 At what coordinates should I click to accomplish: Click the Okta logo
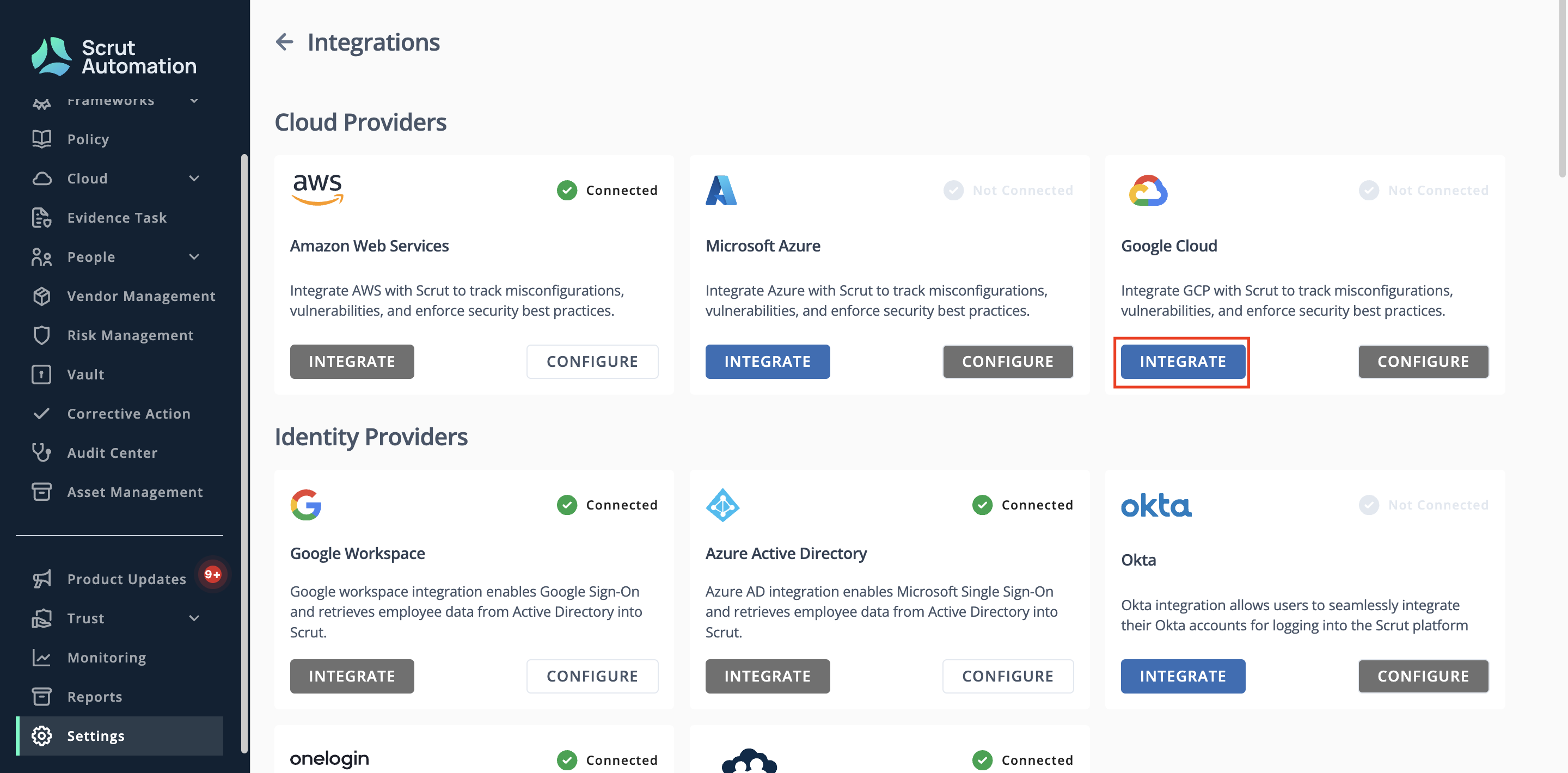click(x=1156, y=505)
